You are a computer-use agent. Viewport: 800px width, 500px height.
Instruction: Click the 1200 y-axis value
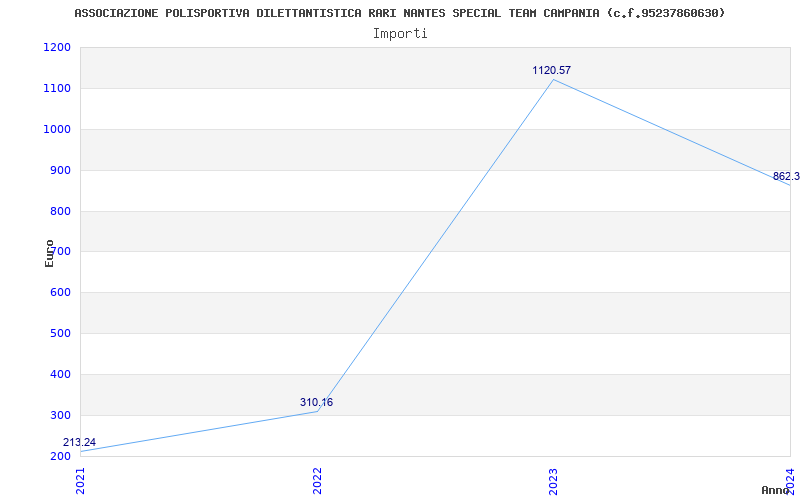(57, 48)
